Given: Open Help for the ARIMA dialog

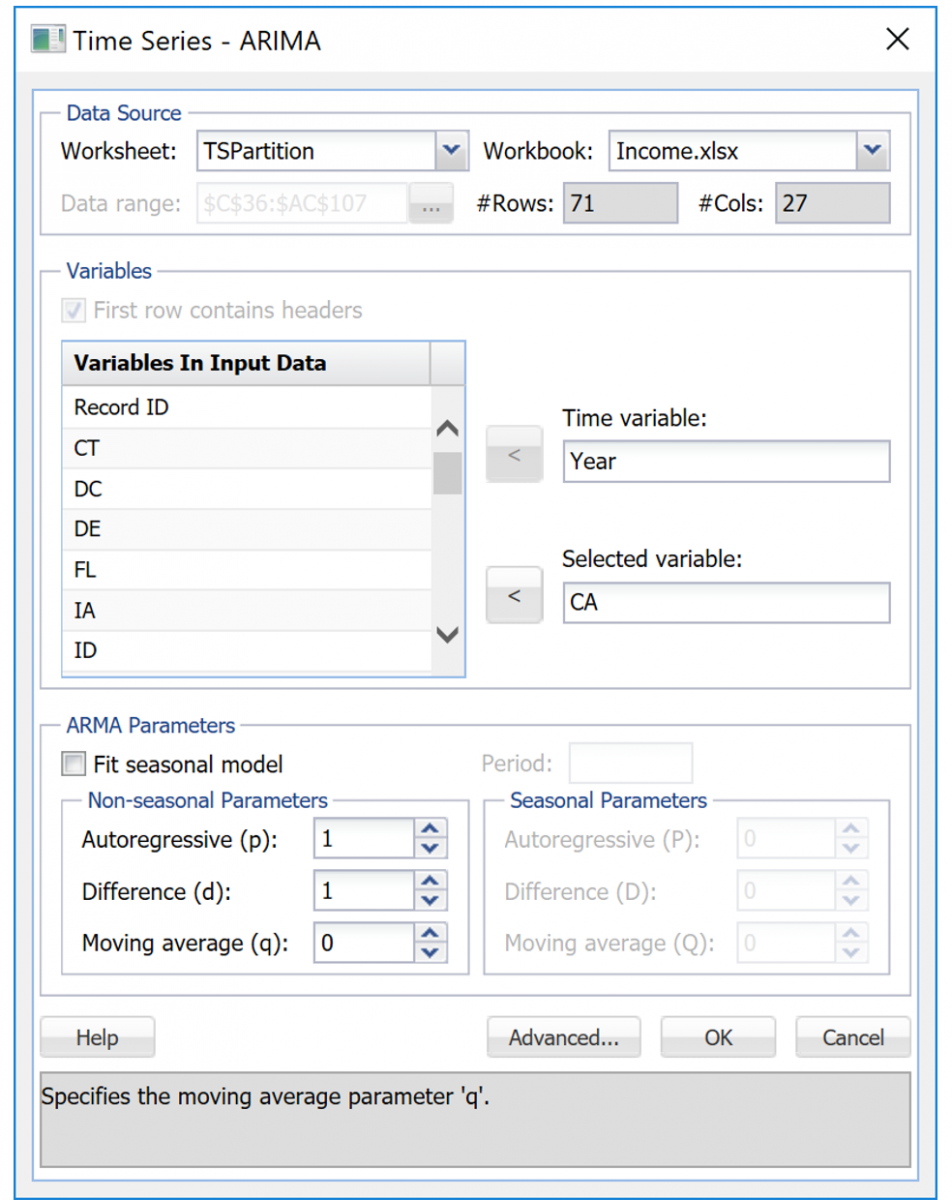Looking at the screenshot, I should 97,1038.
